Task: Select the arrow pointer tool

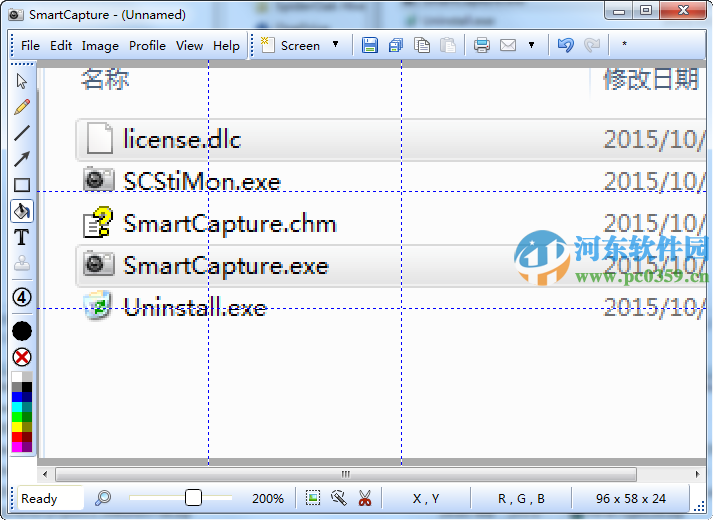Action: (22, 82)
